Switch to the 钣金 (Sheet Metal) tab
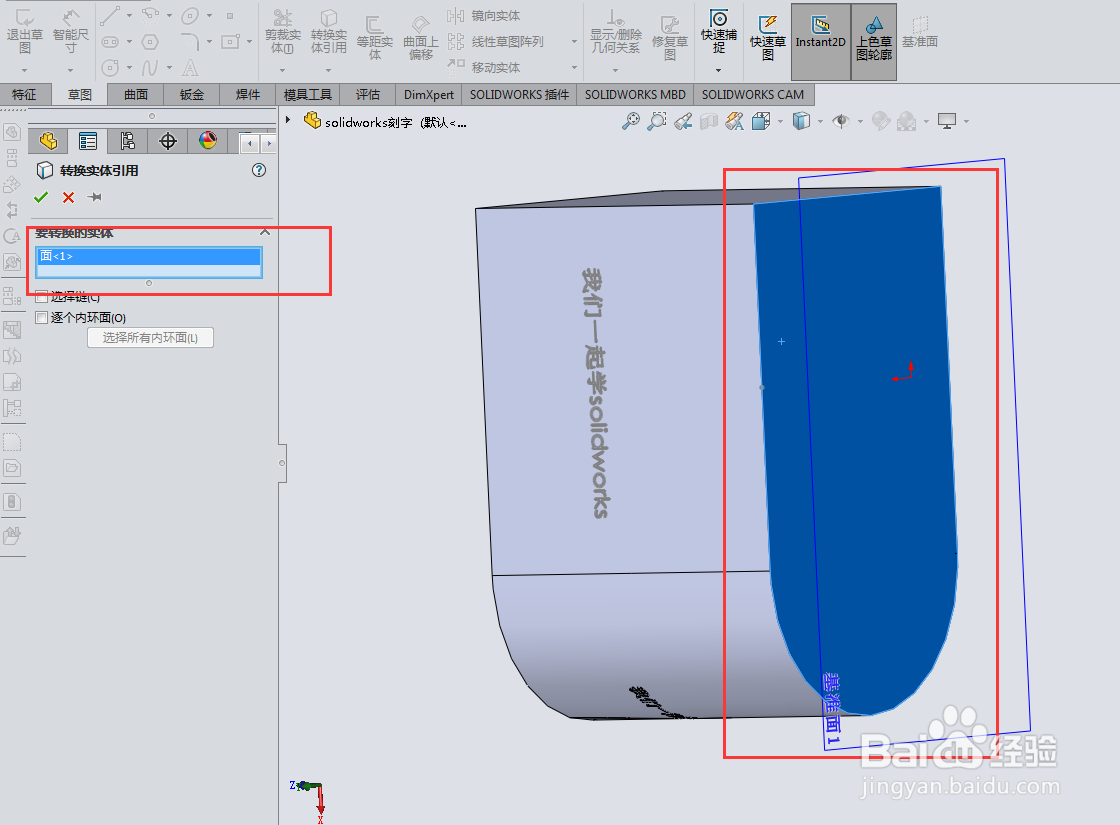 coord(191,94)
